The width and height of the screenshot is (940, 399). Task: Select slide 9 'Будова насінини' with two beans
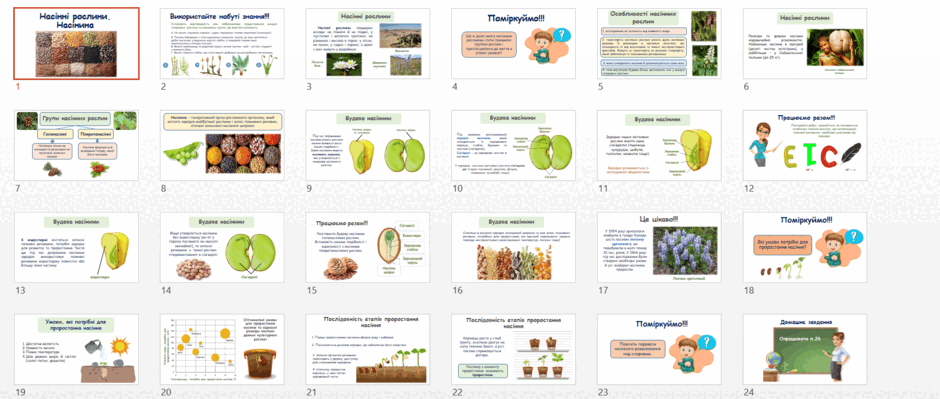point(367,145)
